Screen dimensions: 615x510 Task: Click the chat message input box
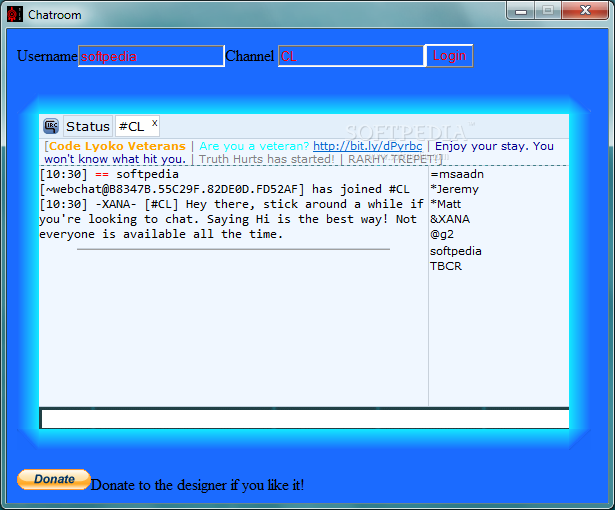pyautogui.click(x=304, y=419)
